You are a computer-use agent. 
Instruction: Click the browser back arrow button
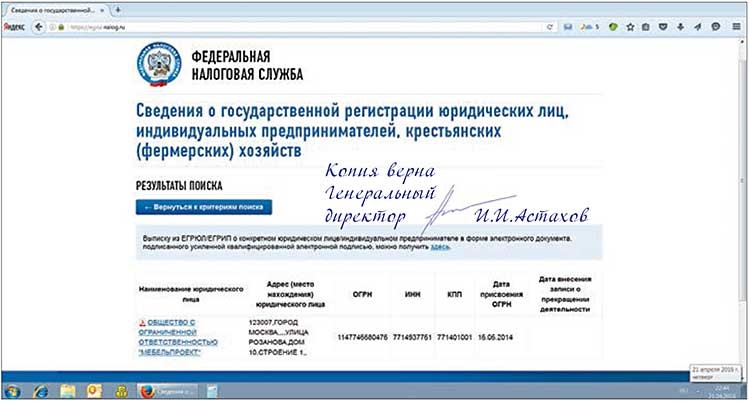click(x=39, y=27)
